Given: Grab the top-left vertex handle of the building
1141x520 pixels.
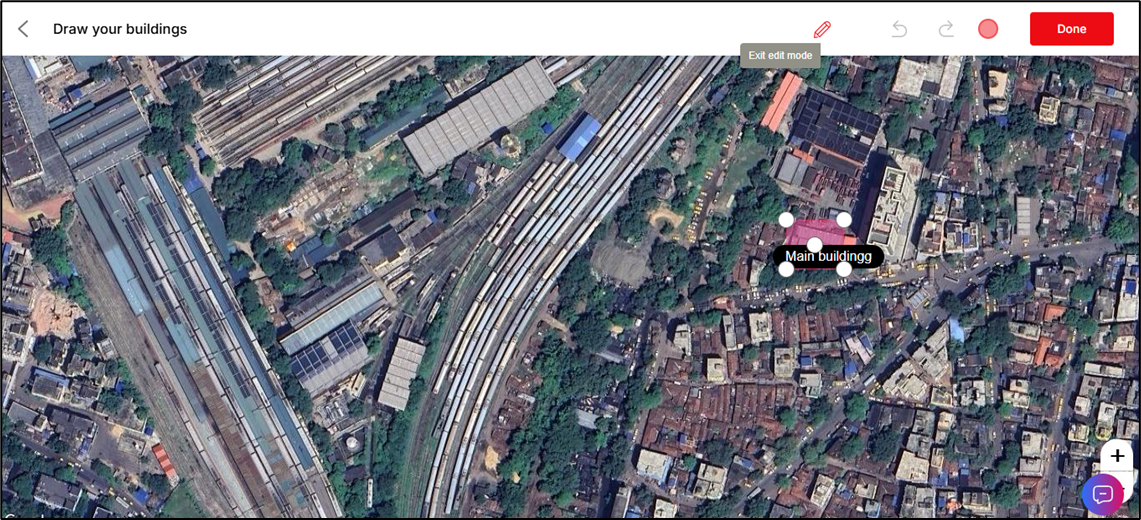Looking at the screenshot, I should pyautogui.click(x=786, y=219).
